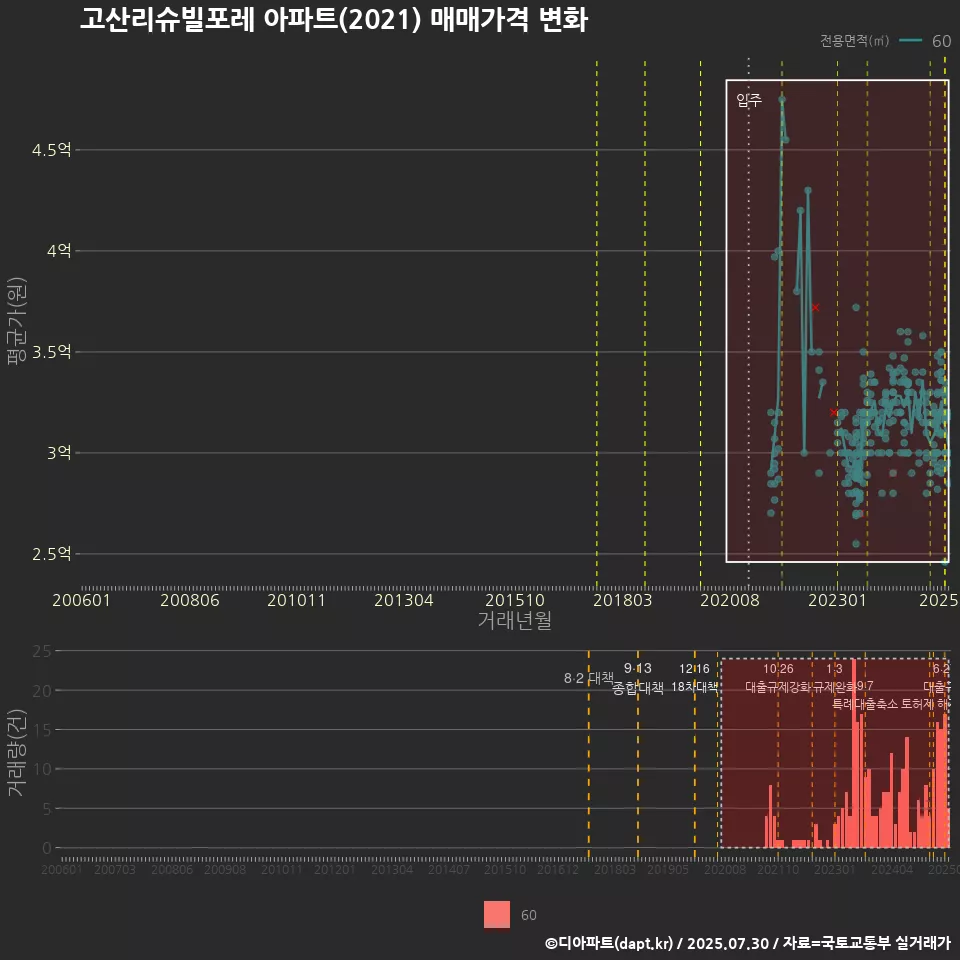This screenshot has height=960, width=960.
Task: Select the 4억 y-axis label
Action: (x=59, y=251)
